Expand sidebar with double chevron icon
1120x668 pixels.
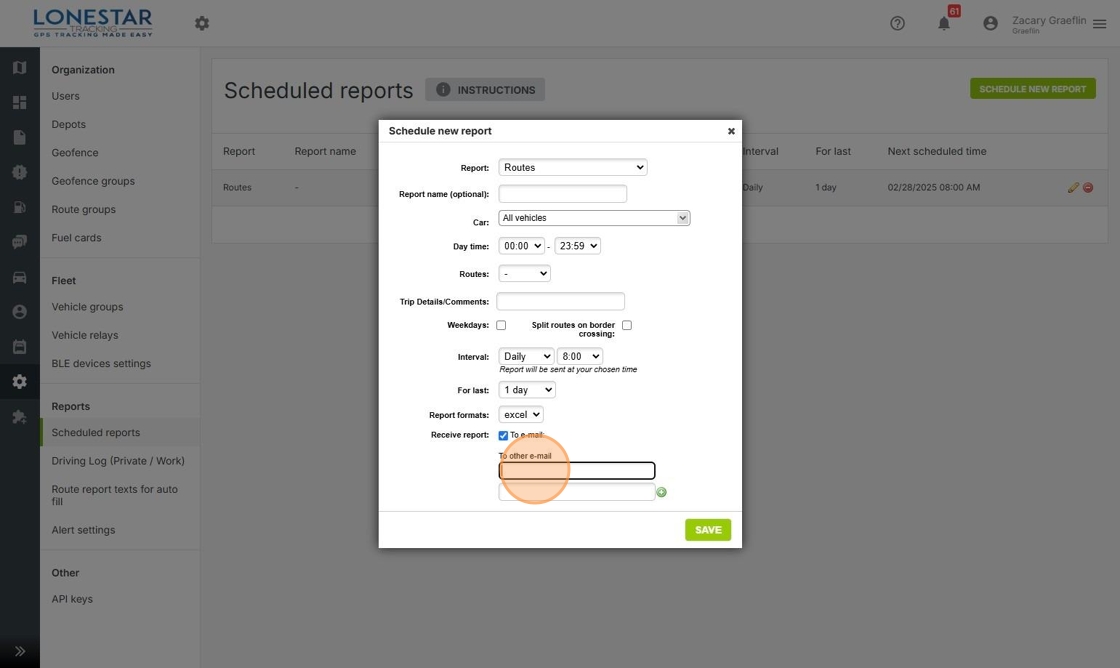click(19, 651)
